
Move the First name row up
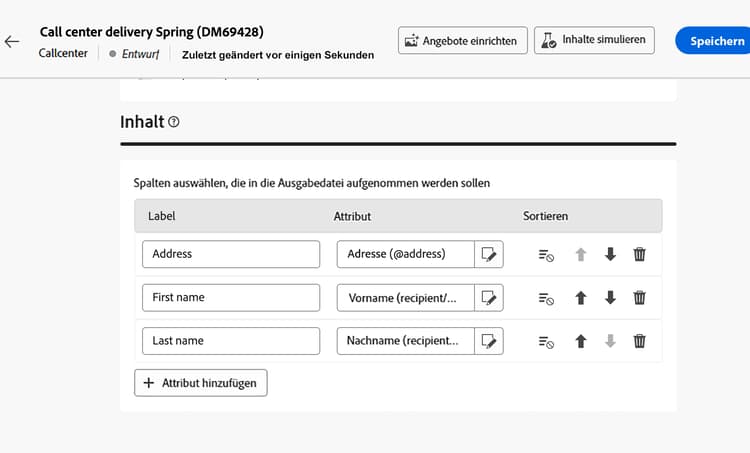(581, 298)
